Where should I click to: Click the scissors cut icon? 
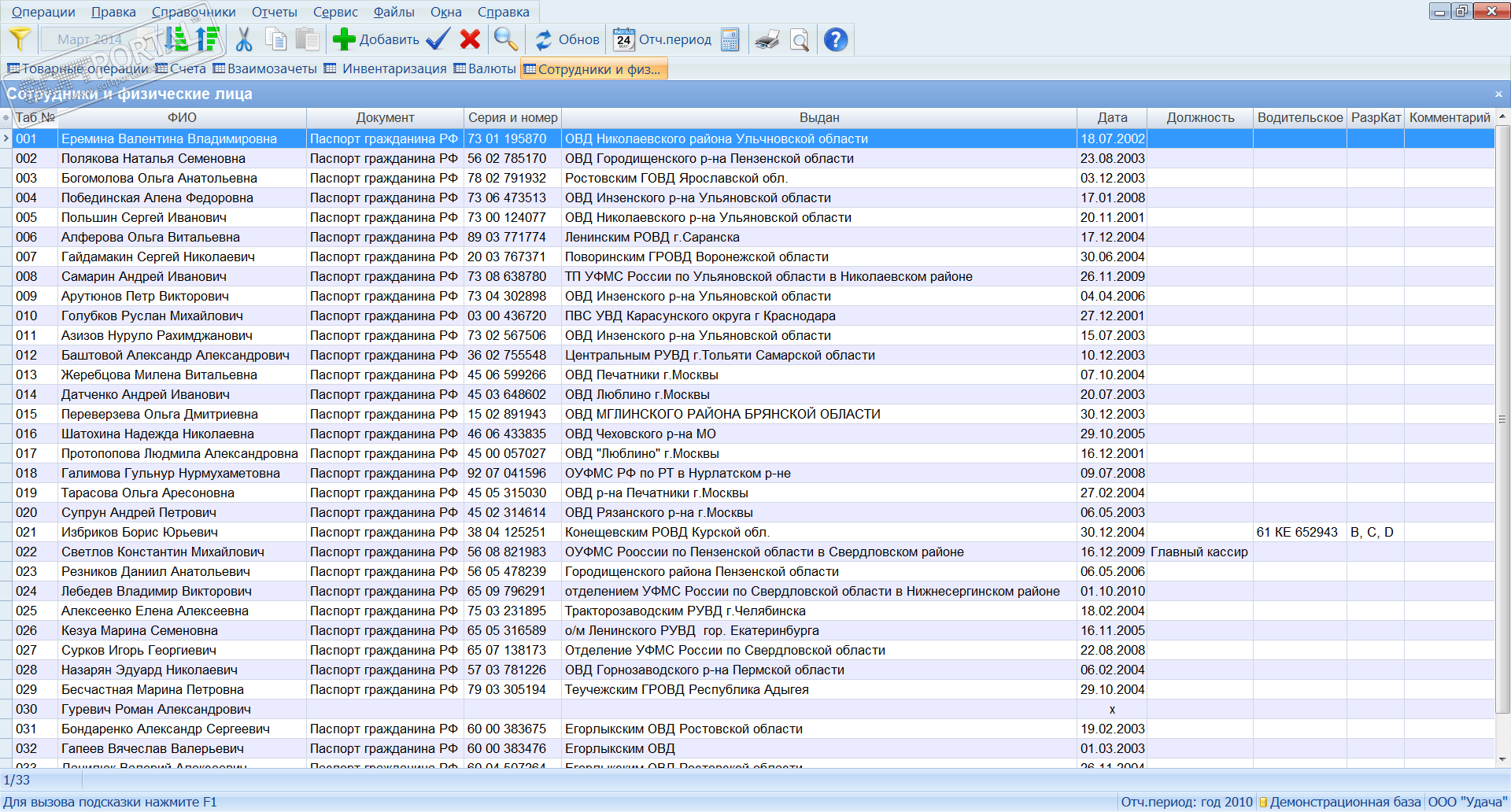244,39
